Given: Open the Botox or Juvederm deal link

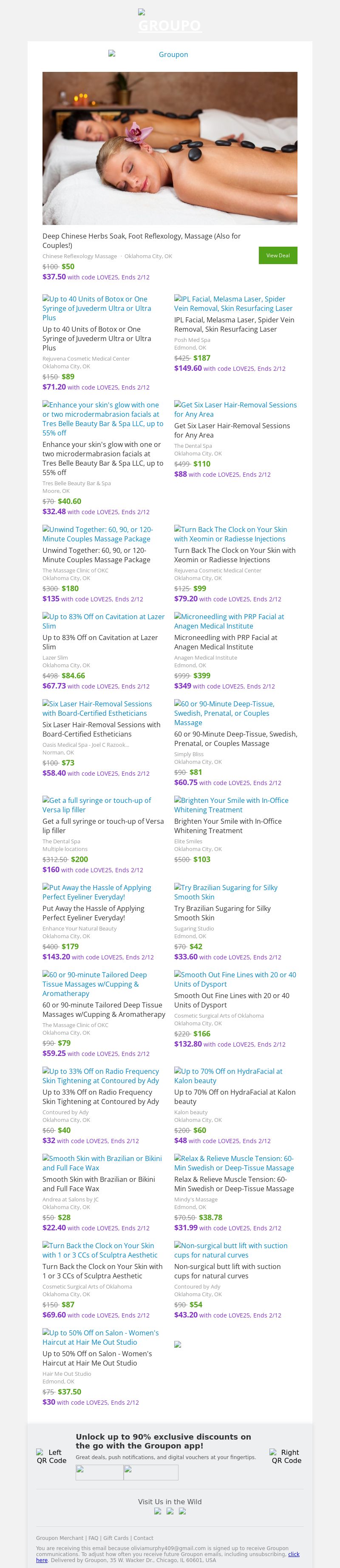Looking at the screenshot, I should (97, 308).
